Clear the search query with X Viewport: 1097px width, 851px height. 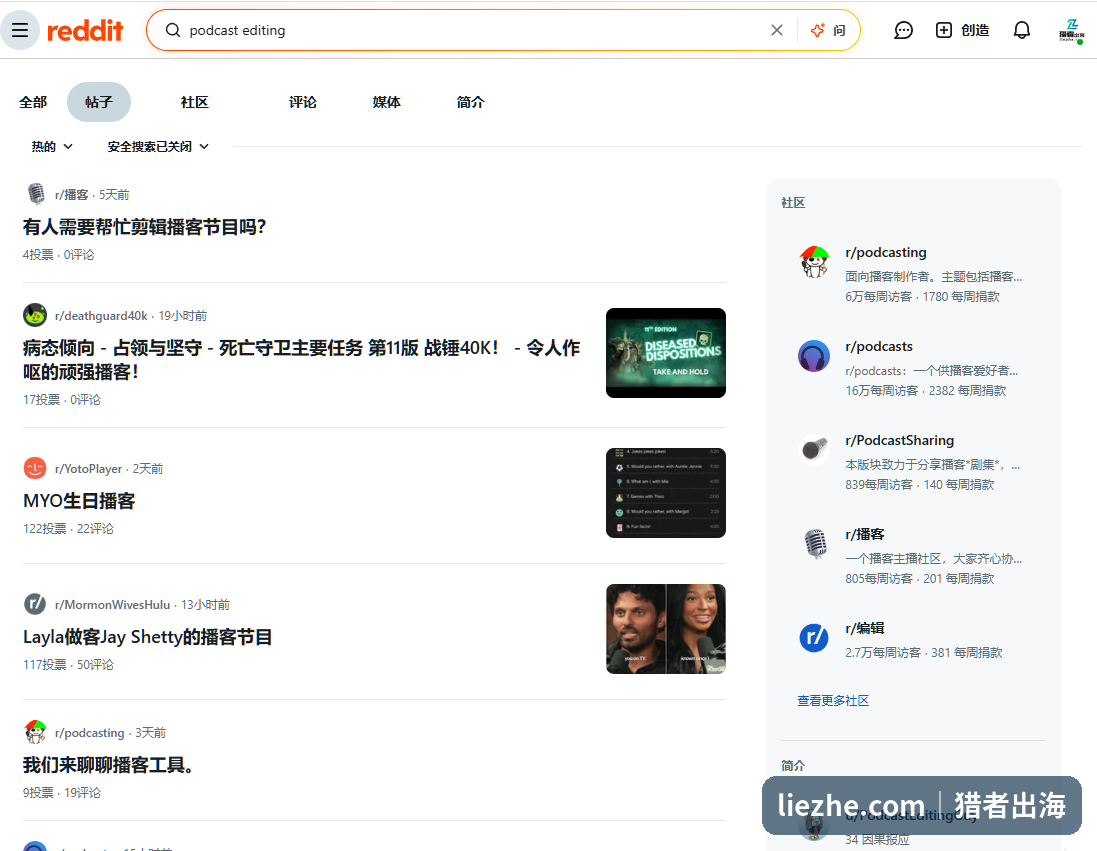pyautogui.click(x=777, y=30)
